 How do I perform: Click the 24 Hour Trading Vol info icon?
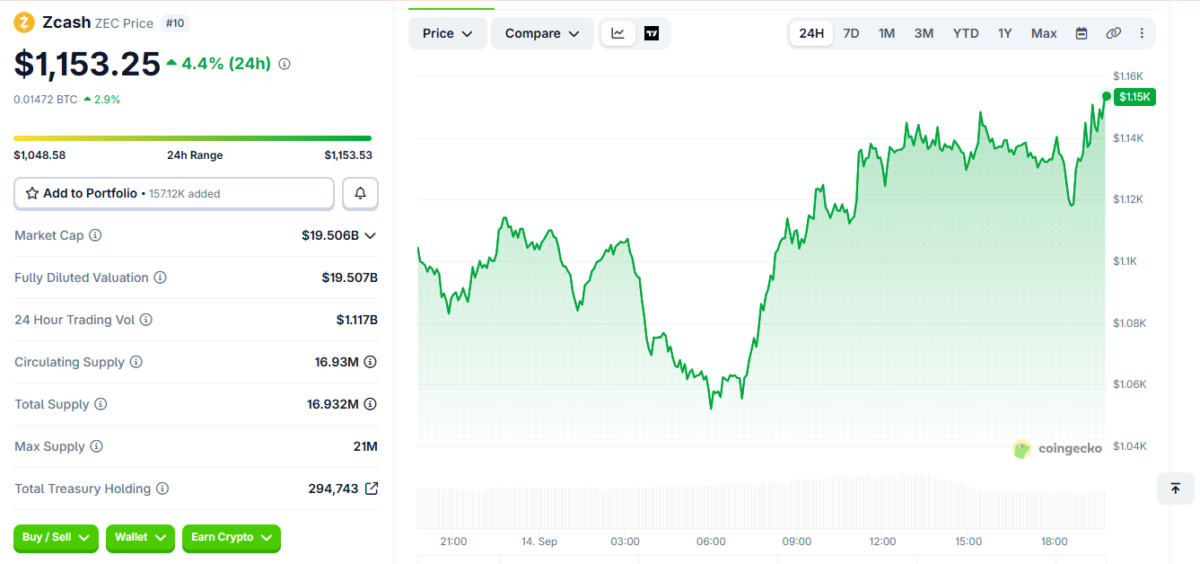coord(146,320)
